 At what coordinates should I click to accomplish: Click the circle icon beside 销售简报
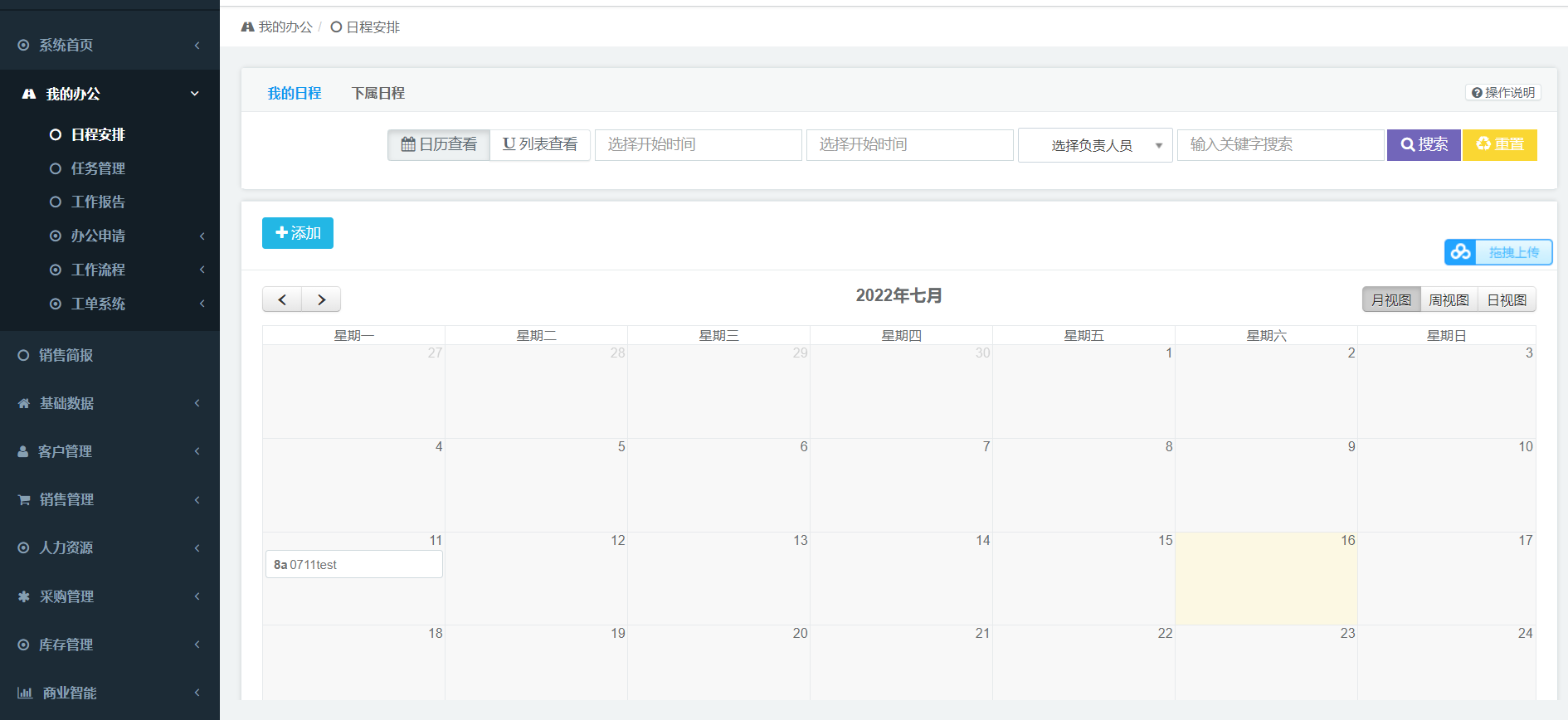click(x=23, y=355)
